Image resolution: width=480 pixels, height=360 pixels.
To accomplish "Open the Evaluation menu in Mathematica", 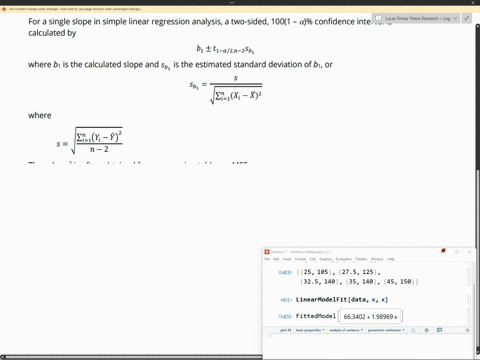I will [x=344, y=259].
